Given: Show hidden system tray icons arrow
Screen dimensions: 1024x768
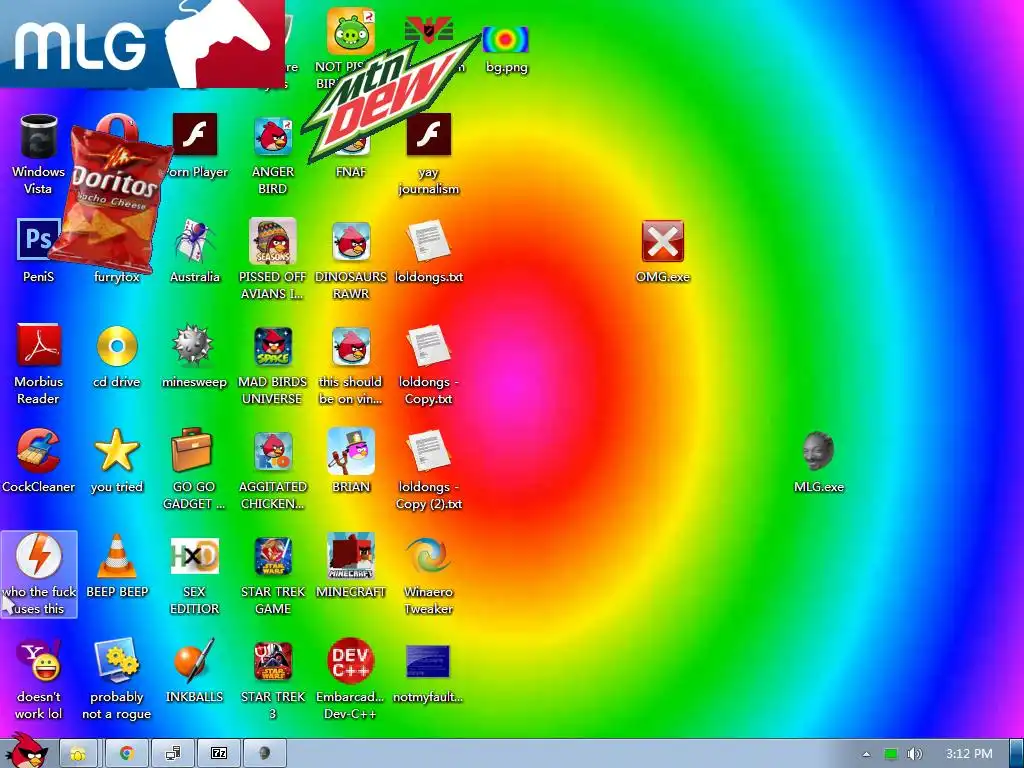Looking at the screenshot, I should coord(867,754).
